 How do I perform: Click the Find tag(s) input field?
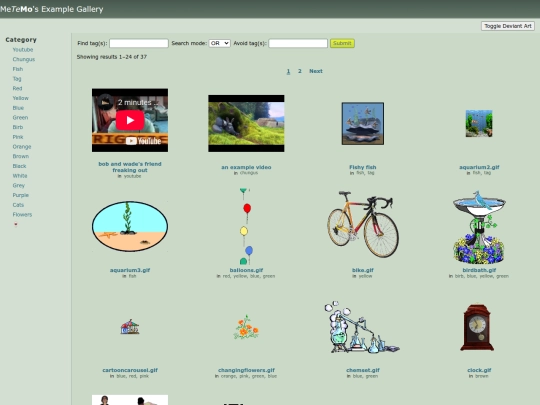pyautogui.click(x=139, y=43)
